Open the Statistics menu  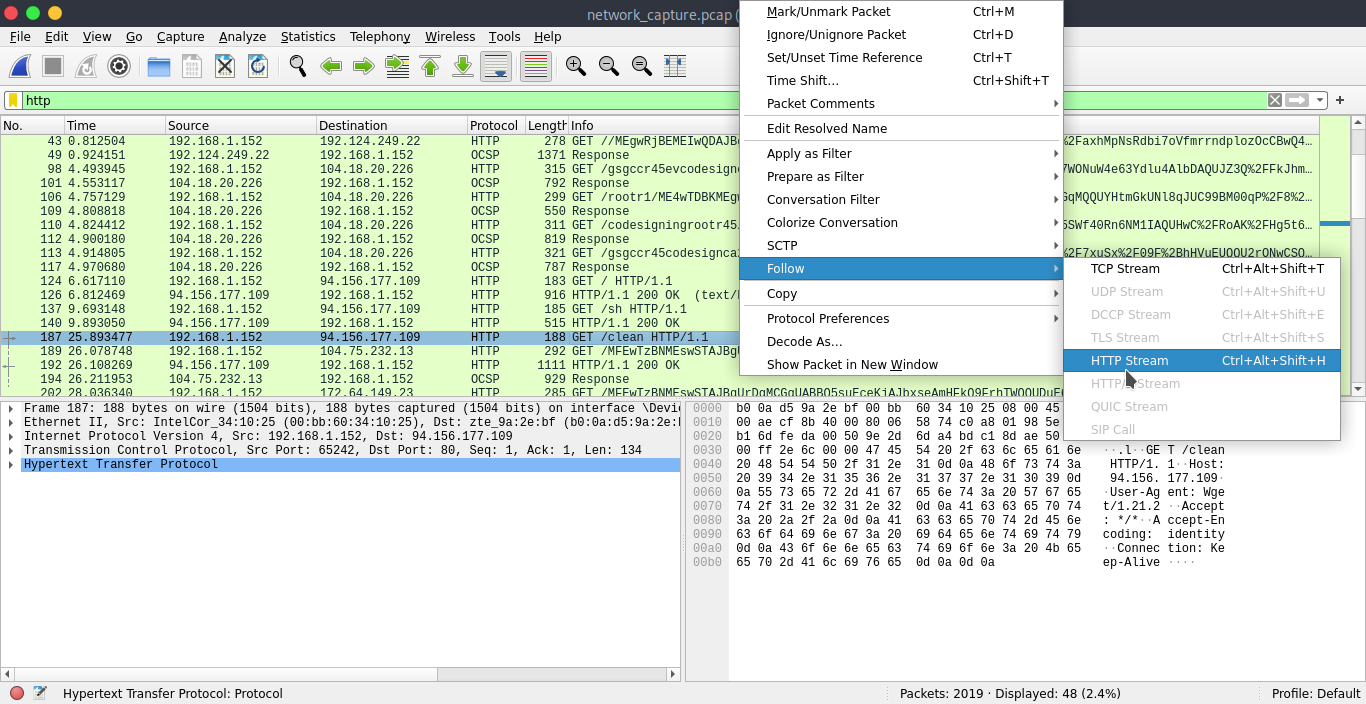(x=307, y=37)
